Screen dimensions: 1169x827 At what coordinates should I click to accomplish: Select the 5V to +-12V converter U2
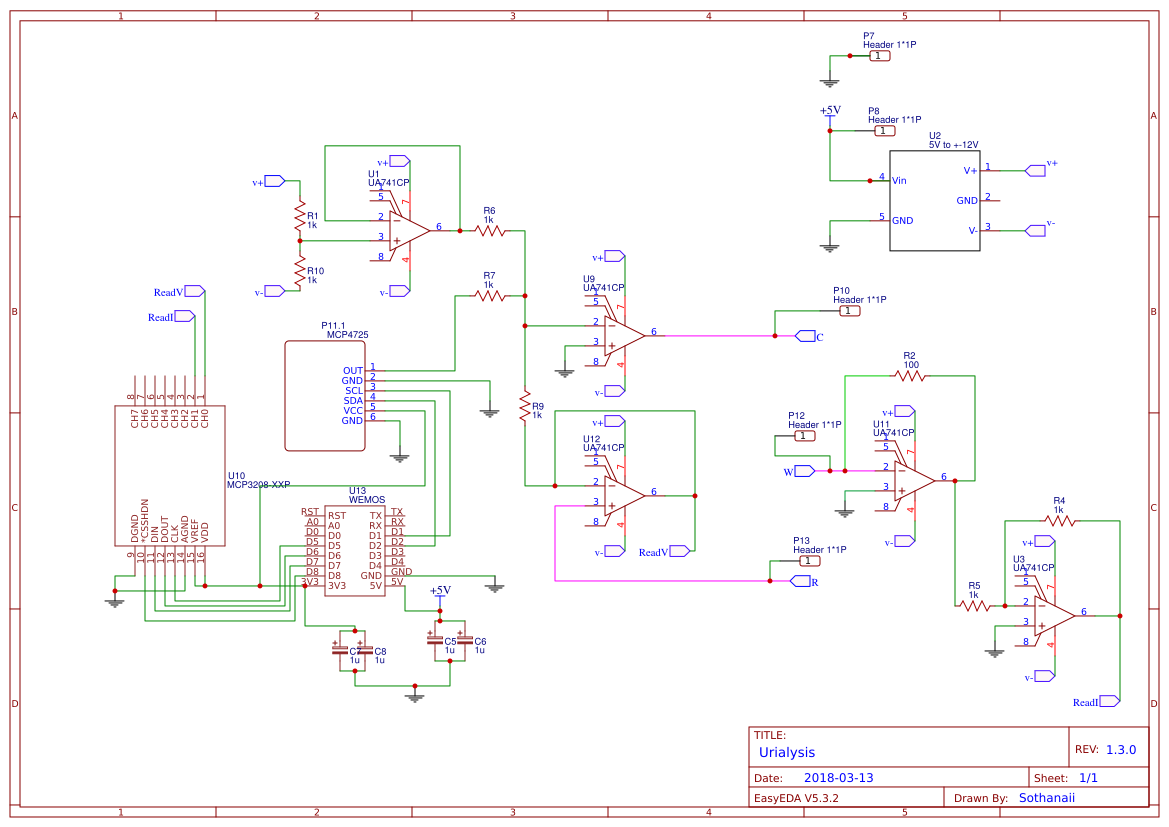pyautogui.click(x=935, y=200)
